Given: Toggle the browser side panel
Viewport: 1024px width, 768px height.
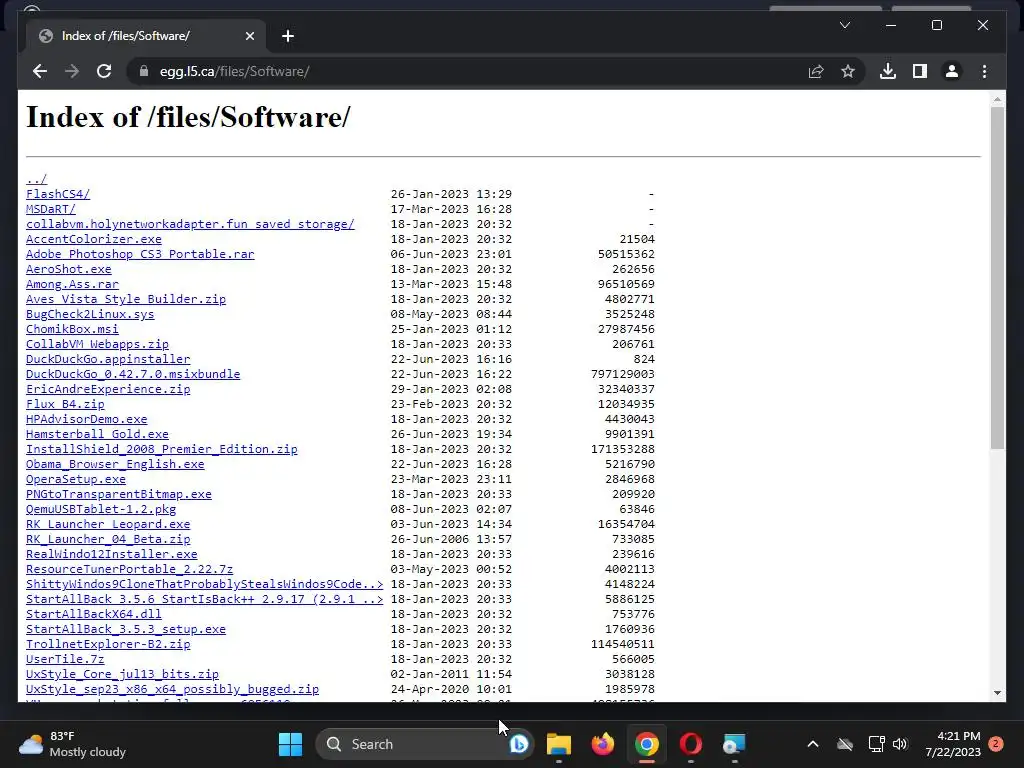Looking at the screenshot, I should (920, 71).
